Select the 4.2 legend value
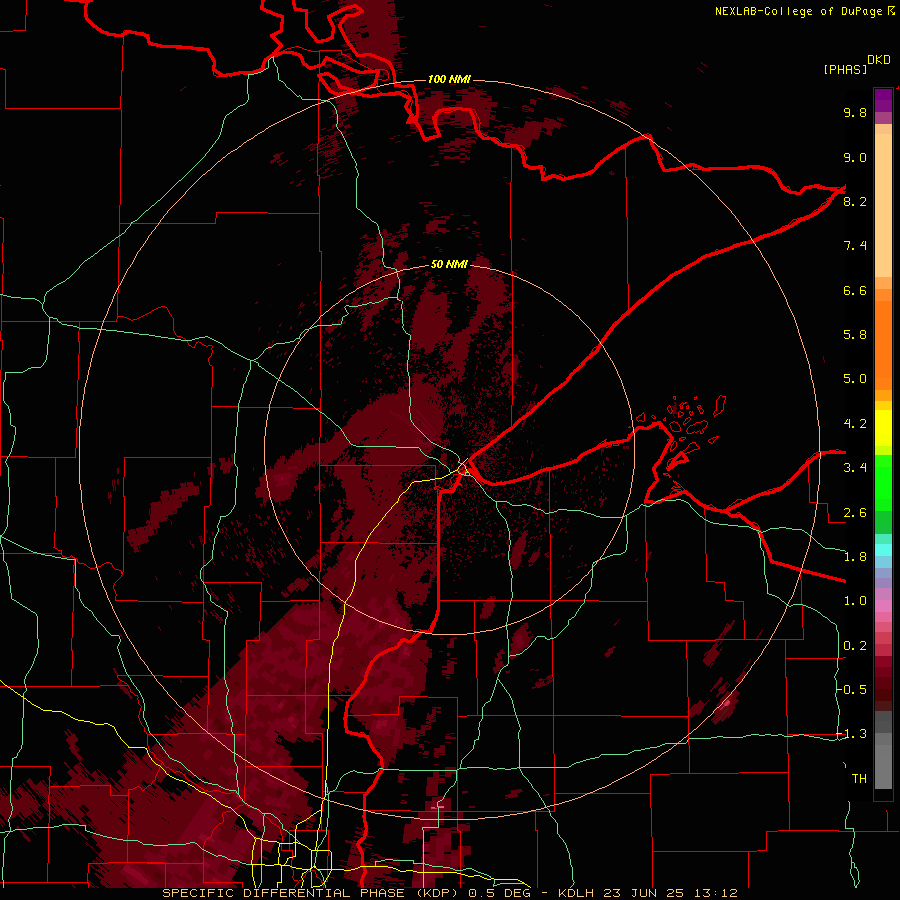The image size is (900, 900). pyautogui.click(x=855, y=424)
